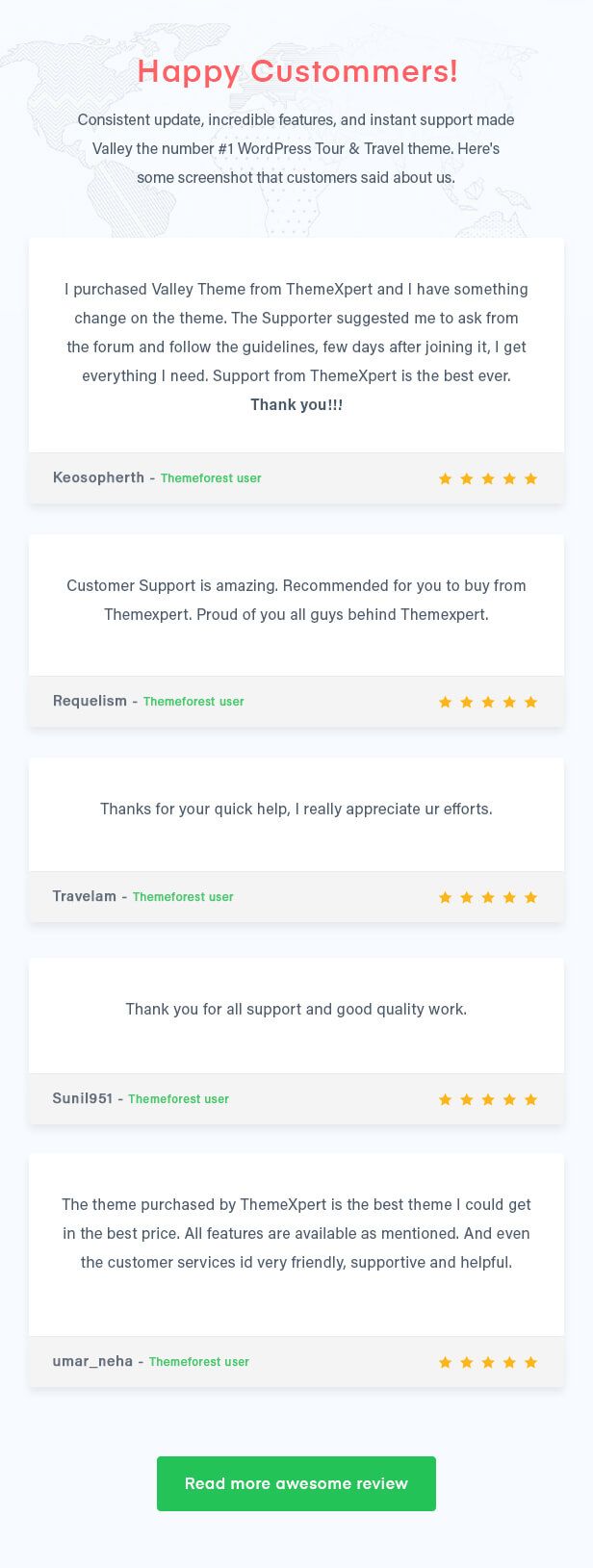Click the name Keosopherth in the first review
This screenshot has height=1568, width=593.
(x=98, y=477)
